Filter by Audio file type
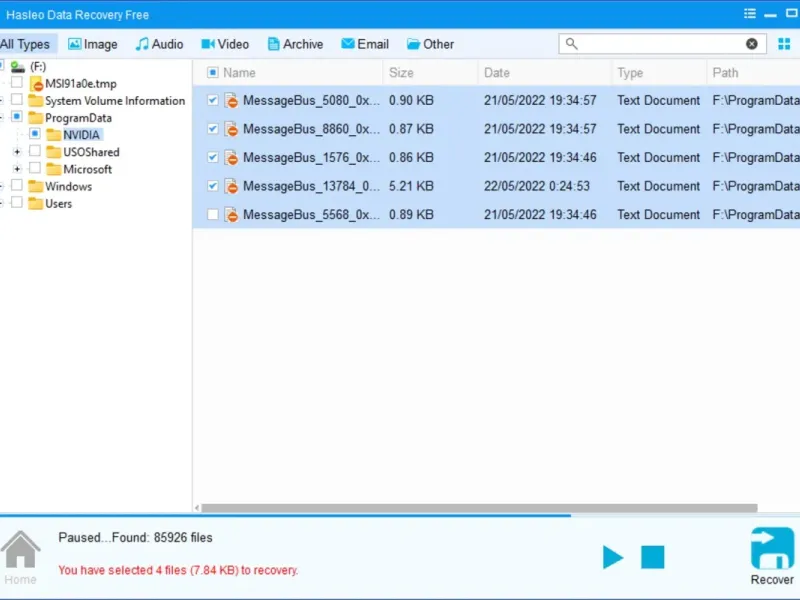The height and width of the screenshot is (600, 800). 159,44
